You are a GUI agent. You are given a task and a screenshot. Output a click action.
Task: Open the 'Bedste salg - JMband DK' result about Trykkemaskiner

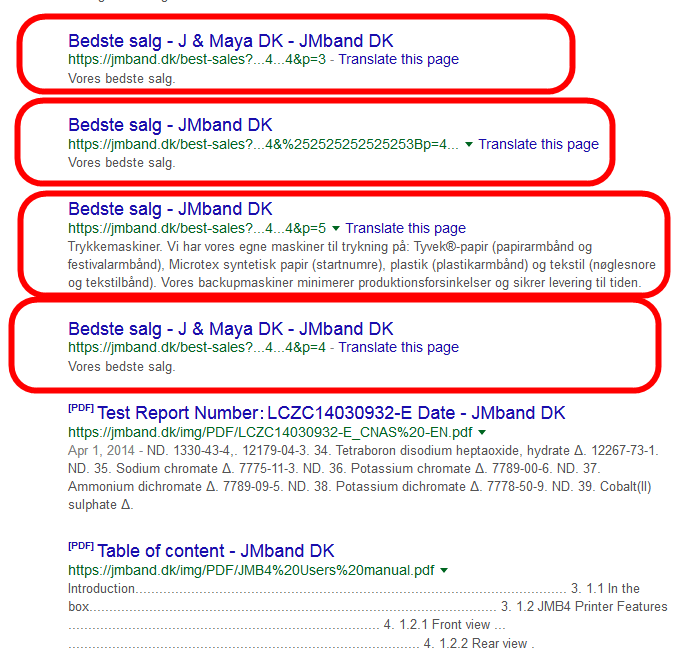point(170,209)
